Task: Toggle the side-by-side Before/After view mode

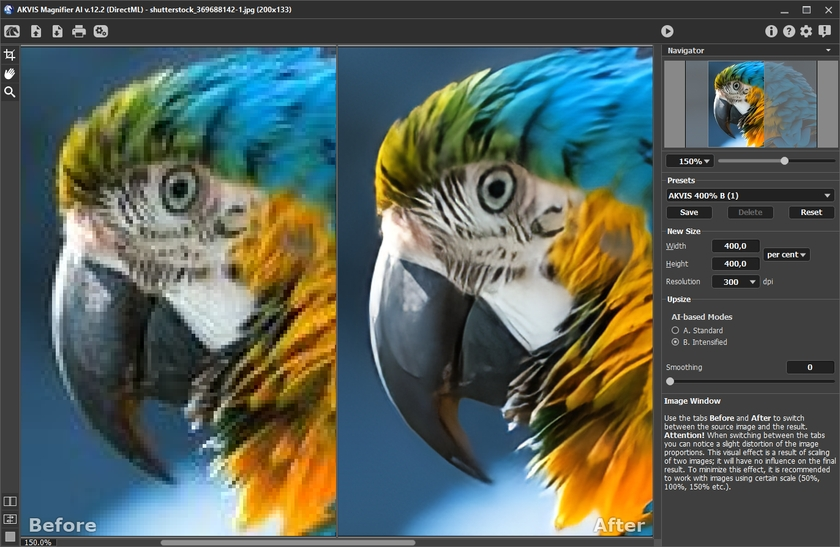Action: 10,501
